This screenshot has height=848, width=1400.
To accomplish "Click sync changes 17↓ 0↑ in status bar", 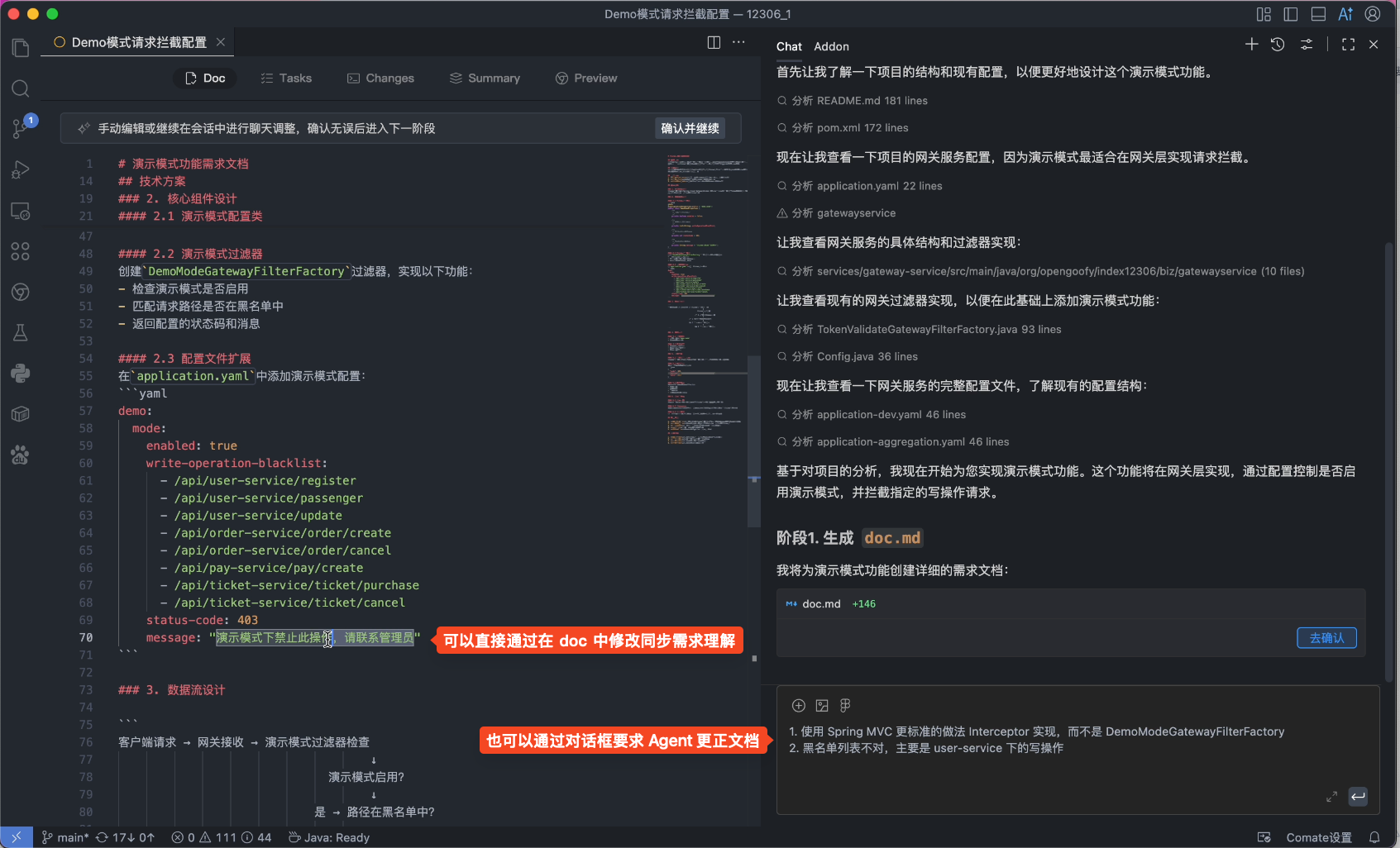I will (x=125, y=837).
